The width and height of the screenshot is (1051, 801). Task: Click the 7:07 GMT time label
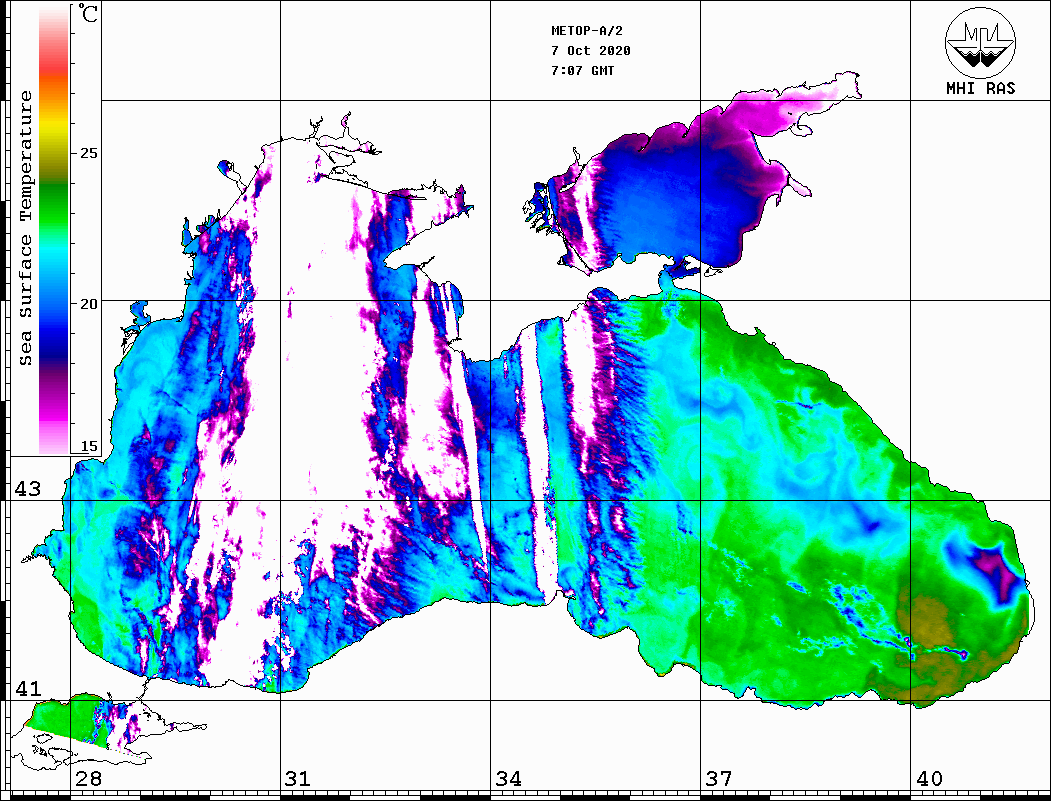click(x=583, y=71)
